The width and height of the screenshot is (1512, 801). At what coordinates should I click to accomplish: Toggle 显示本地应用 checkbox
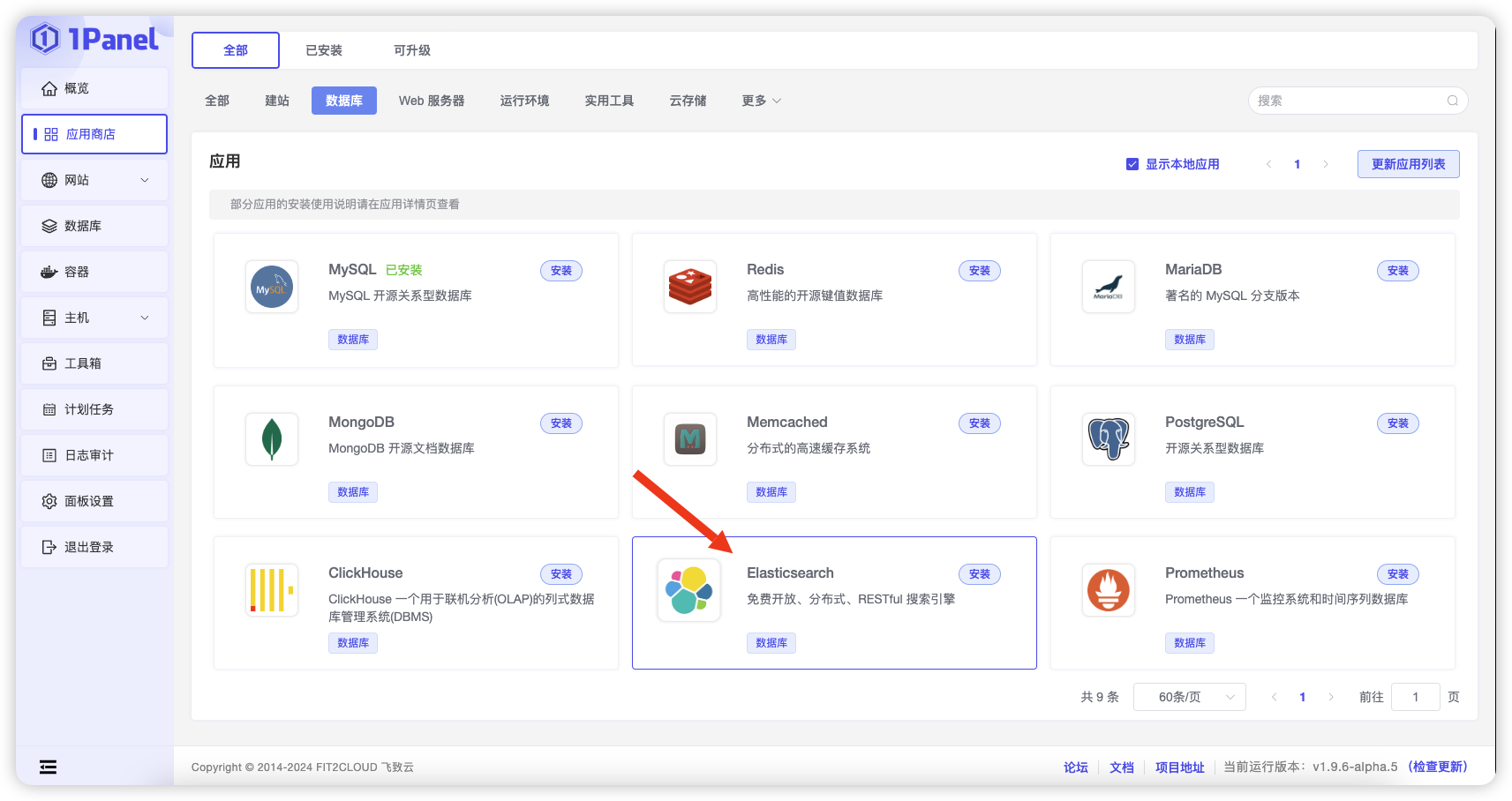[x=1132, y=164]
